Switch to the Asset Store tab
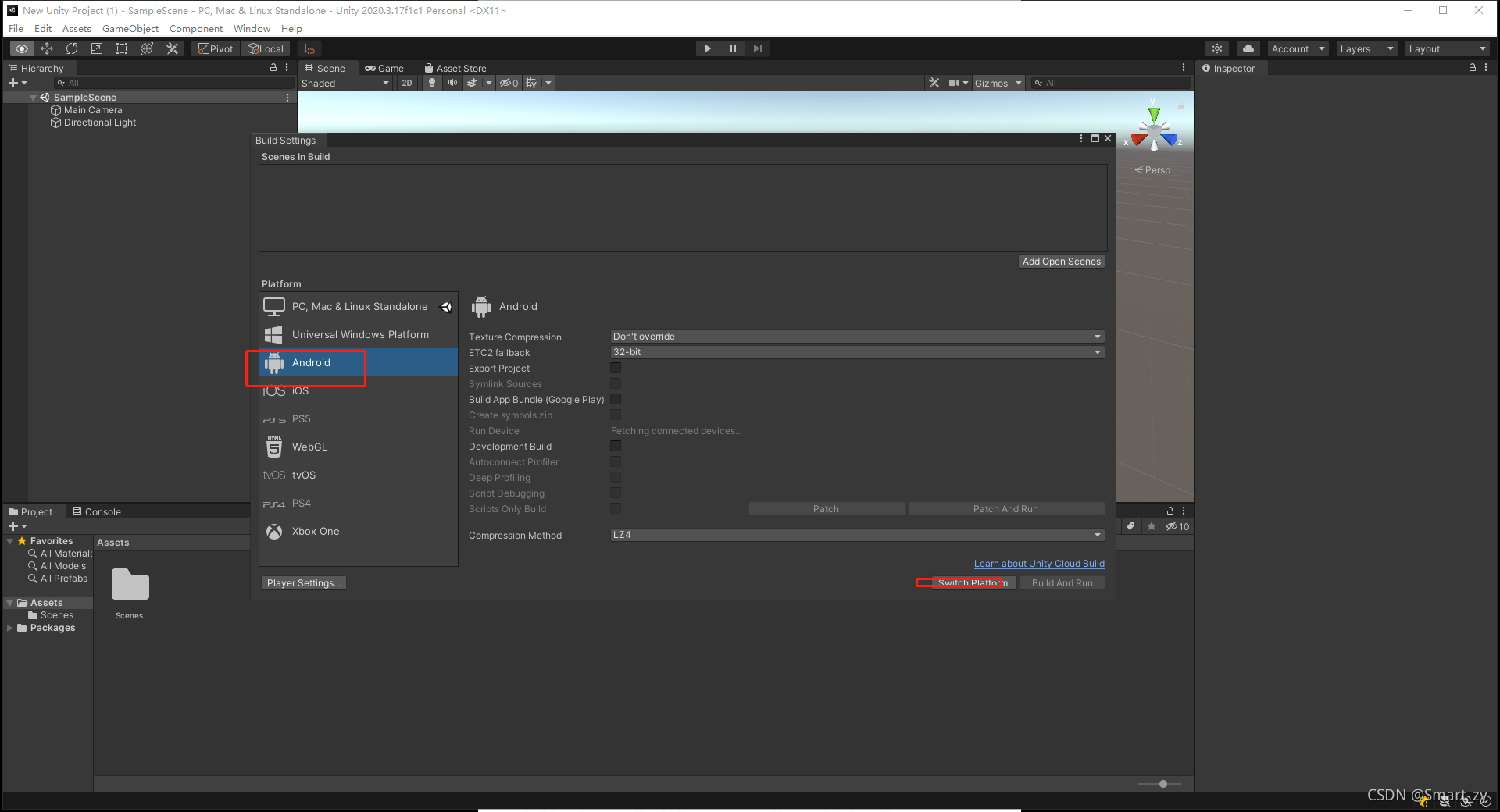This screenshot has width=1500, height=812. [455, 68]
